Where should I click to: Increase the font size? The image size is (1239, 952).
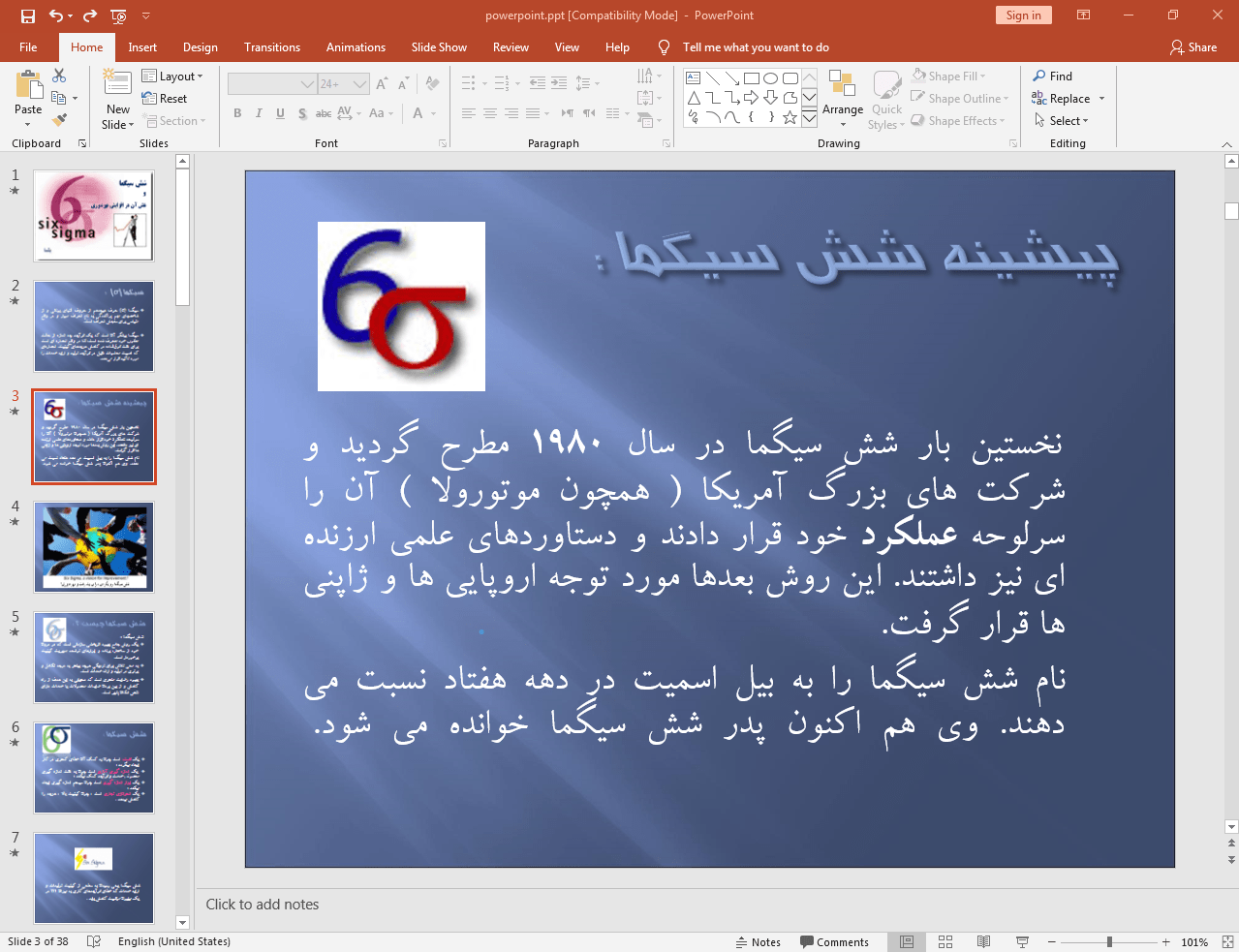pyautogui.click(x=382, y=84)
